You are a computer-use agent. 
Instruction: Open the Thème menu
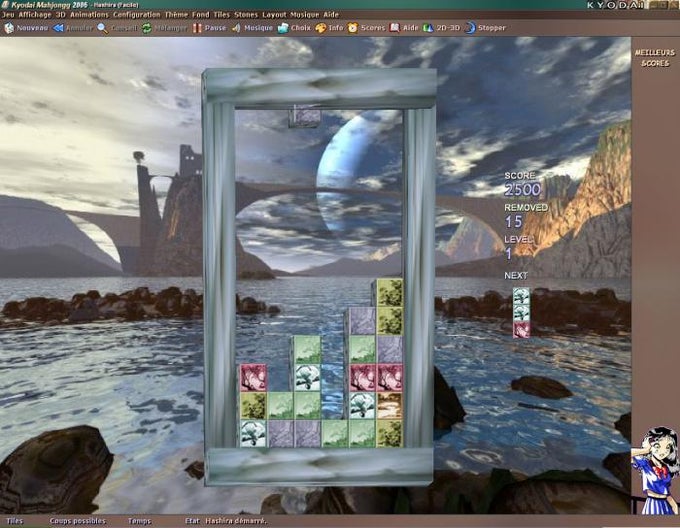point(176,14)
